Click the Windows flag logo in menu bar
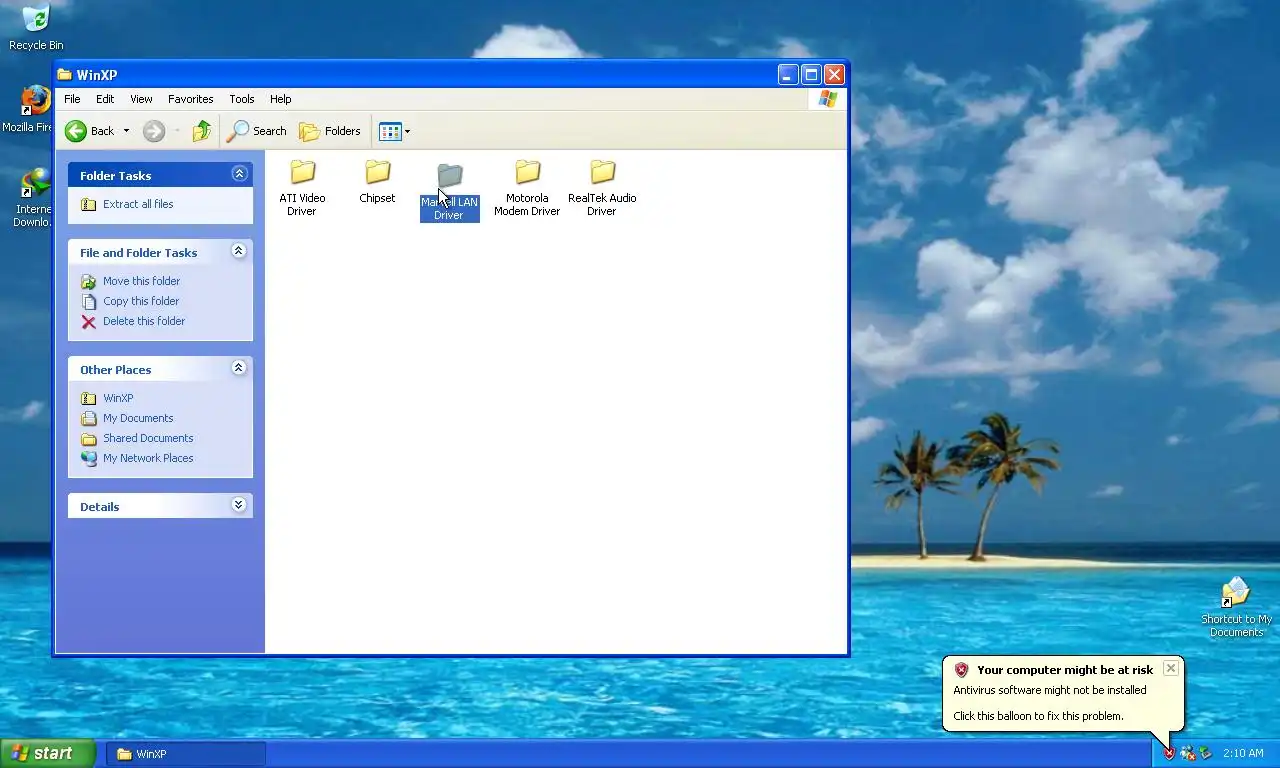This screenshot has width=1280, height=768. [x=828, y=99]
